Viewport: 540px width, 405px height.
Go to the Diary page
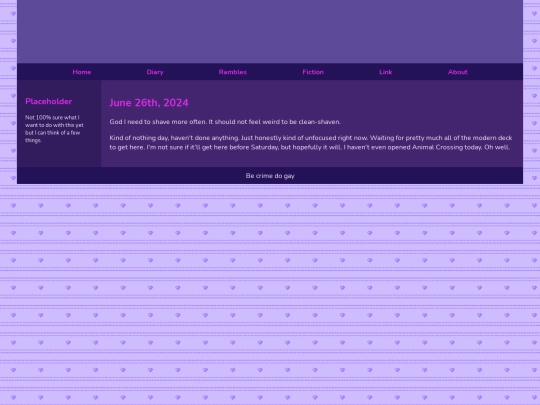(x=155, y=72)
